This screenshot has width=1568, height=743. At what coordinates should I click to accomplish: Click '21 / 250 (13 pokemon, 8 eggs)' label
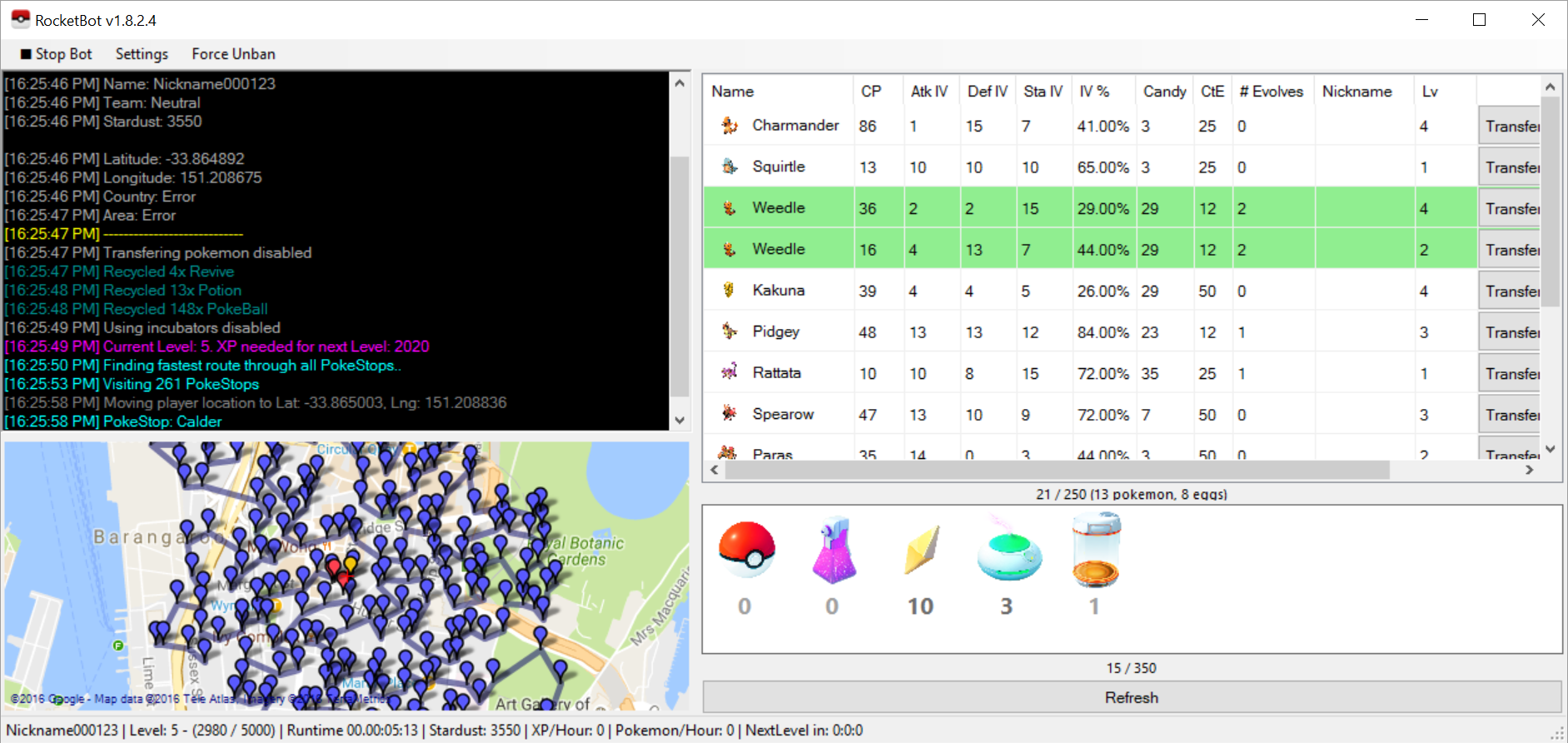(1132, 494)
